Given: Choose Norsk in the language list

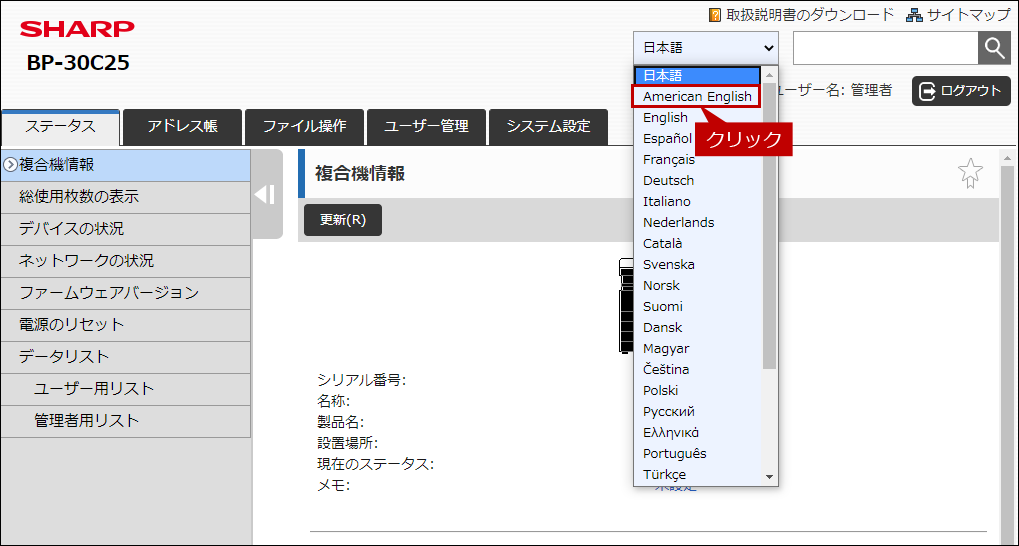Looking at the screenshot, I should coord(697,285).
